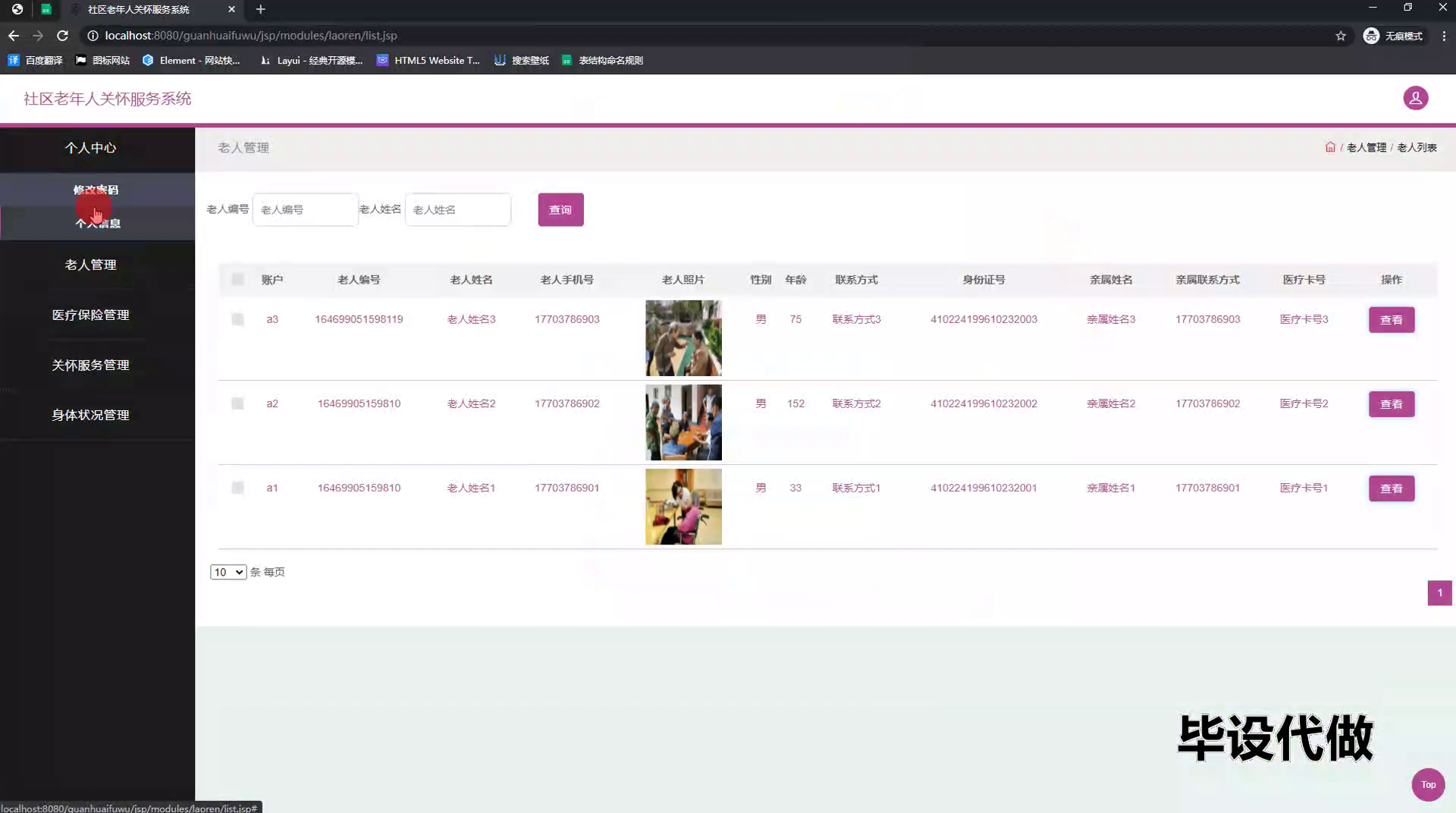The width and height of the screenshot is (1456, 813).
Task: Click ID number 410224199610232001
Action: pos(984,488)
